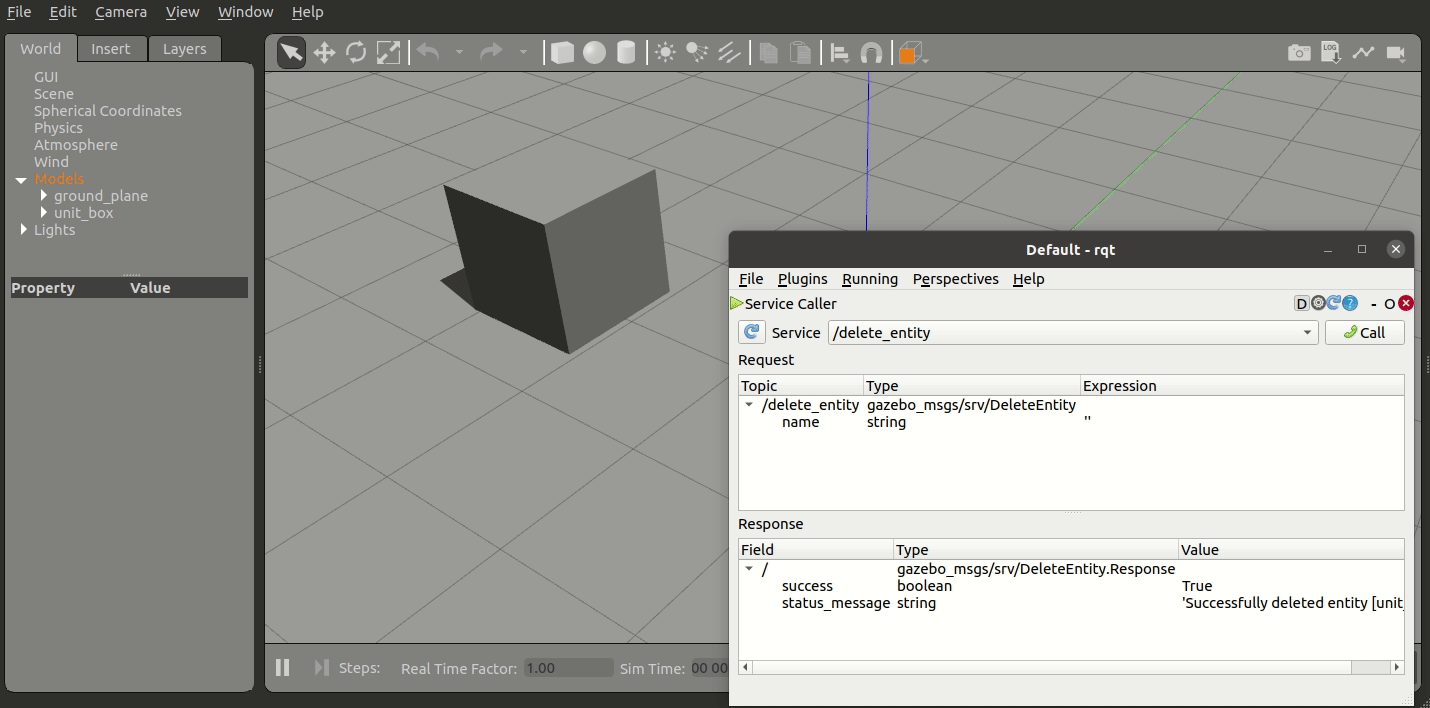The height and width of the screenshot is (708, 1430).
Task: Select the arrow selection mode tool
Action: point(291,52)
